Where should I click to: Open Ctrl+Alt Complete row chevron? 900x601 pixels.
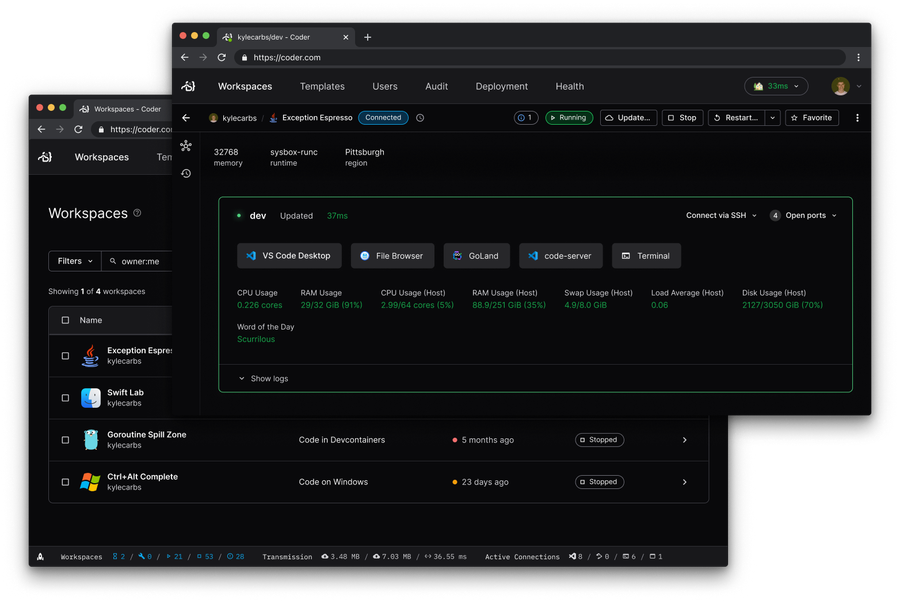click(x=685, y=482)
